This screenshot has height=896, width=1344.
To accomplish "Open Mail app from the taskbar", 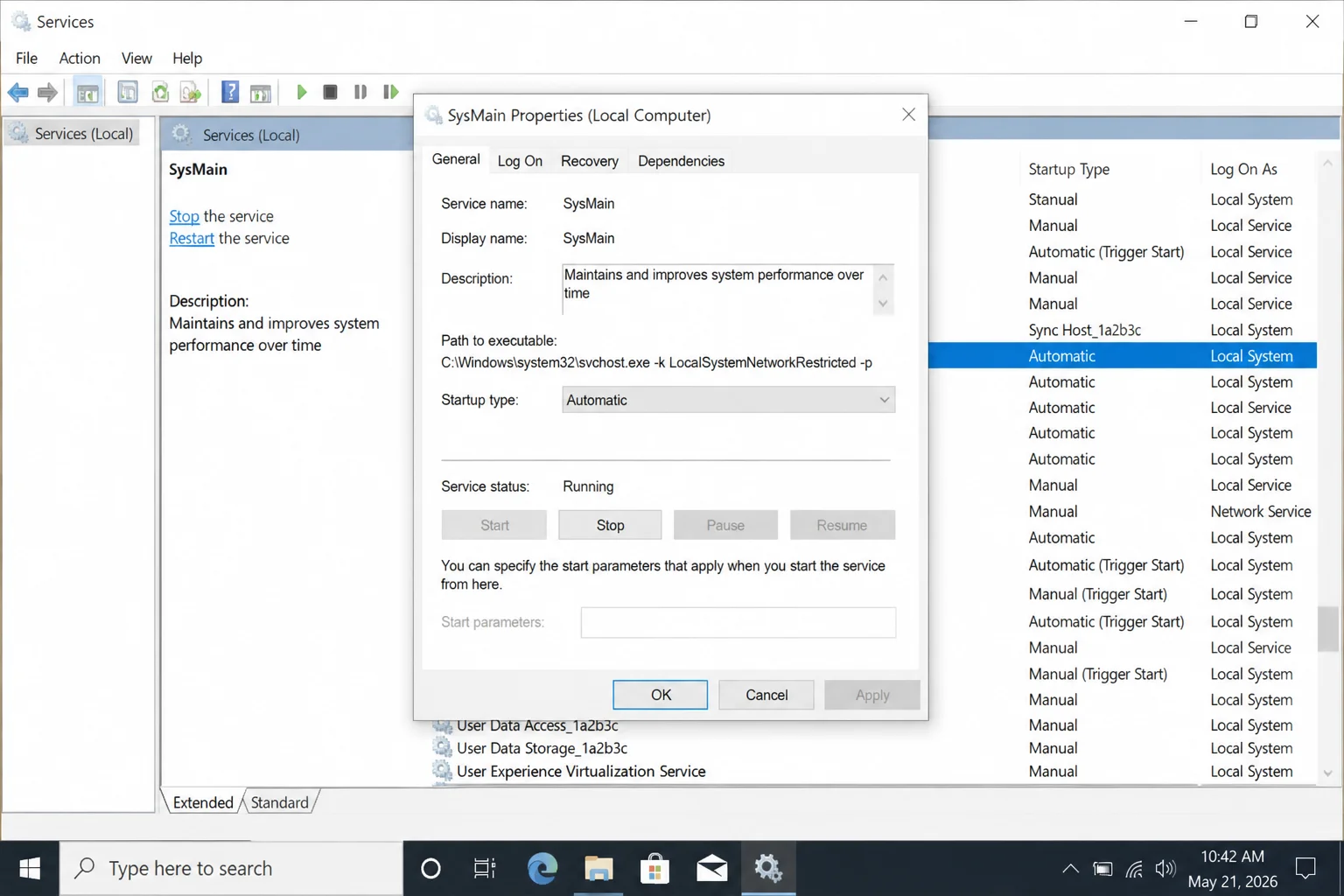I will (711, 868).
